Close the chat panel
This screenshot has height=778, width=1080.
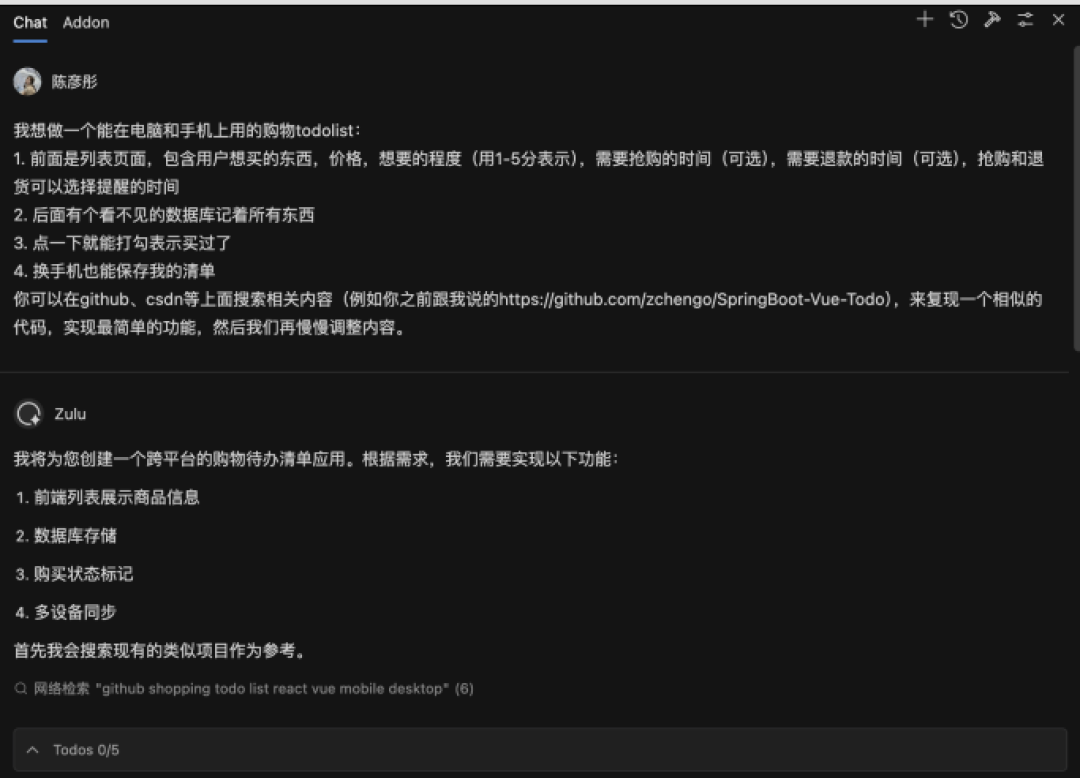[x=1059, y=20]
